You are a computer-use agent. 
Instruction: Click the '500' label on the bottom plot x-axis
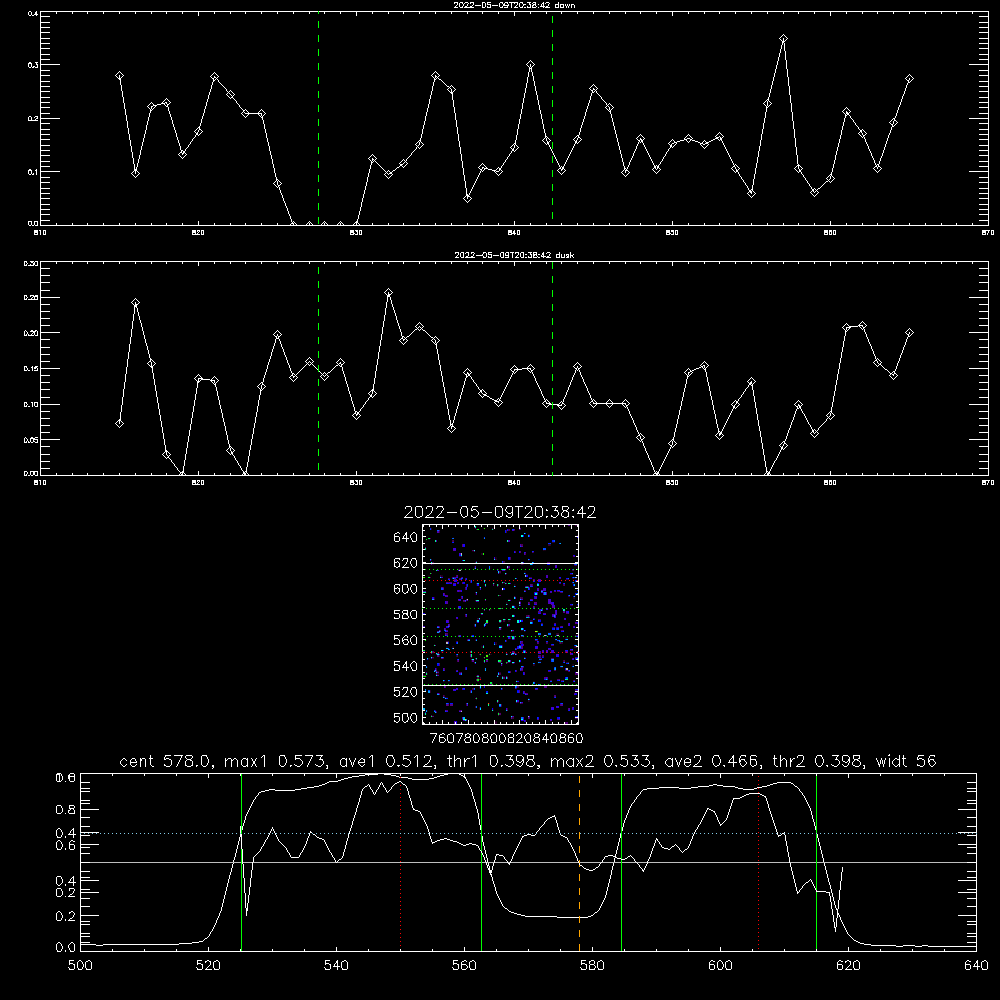click(x=80, y=966)
